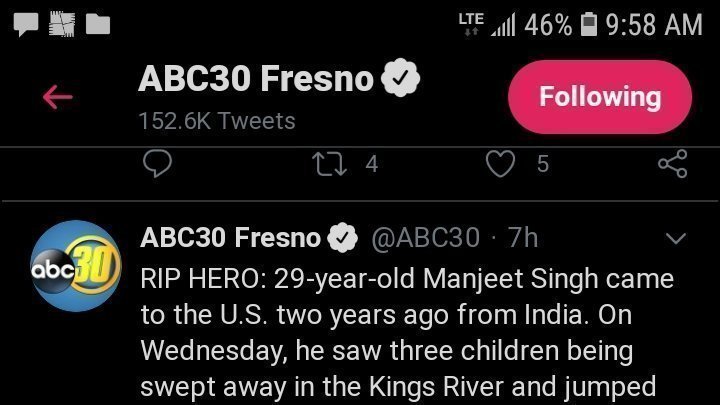
Task: Expand the tweet options chevron
Action: [677, 238]
